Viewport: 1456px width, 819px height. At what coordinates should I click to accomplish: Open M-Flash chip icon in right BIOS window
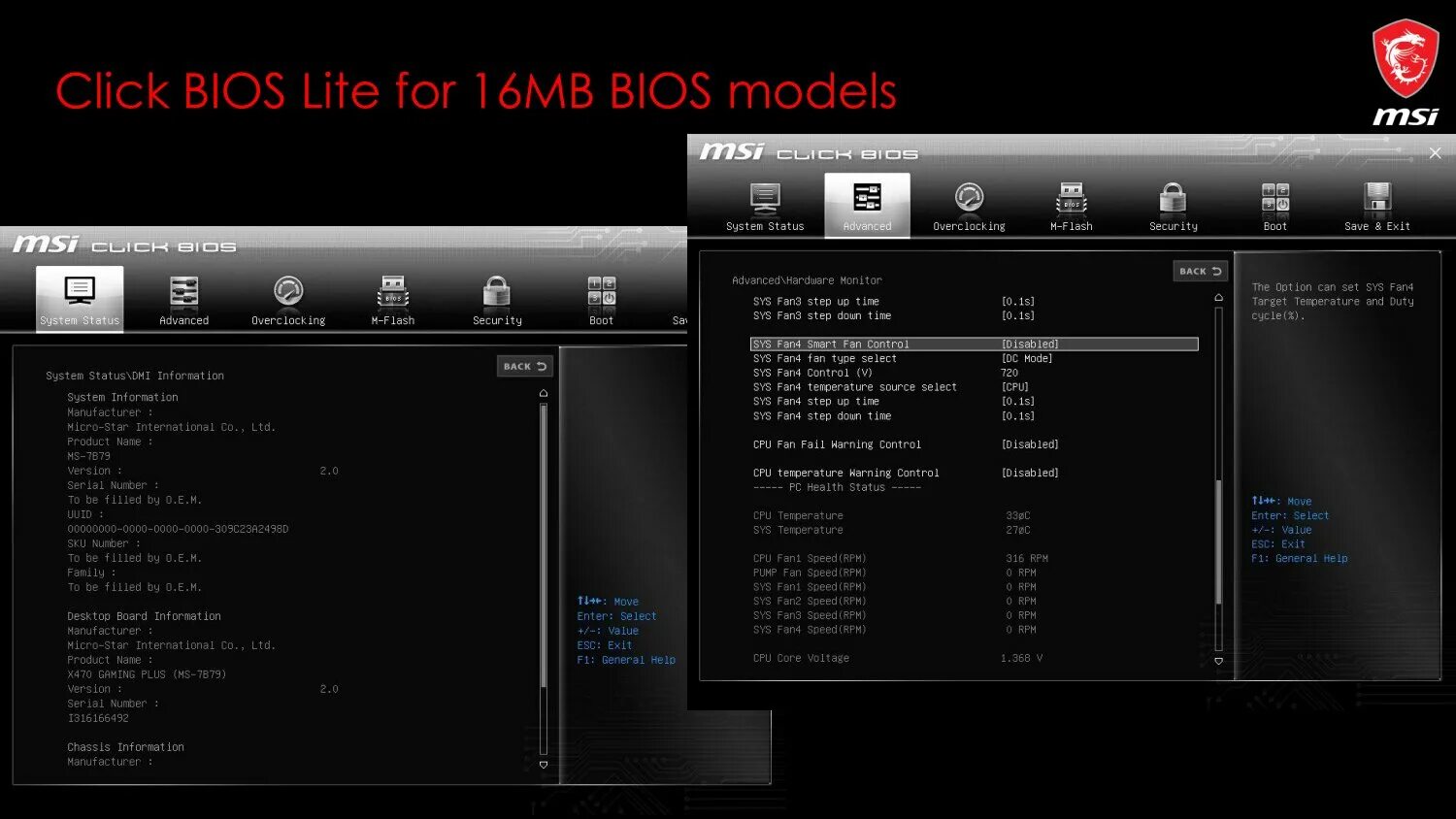click(1072, 199)
